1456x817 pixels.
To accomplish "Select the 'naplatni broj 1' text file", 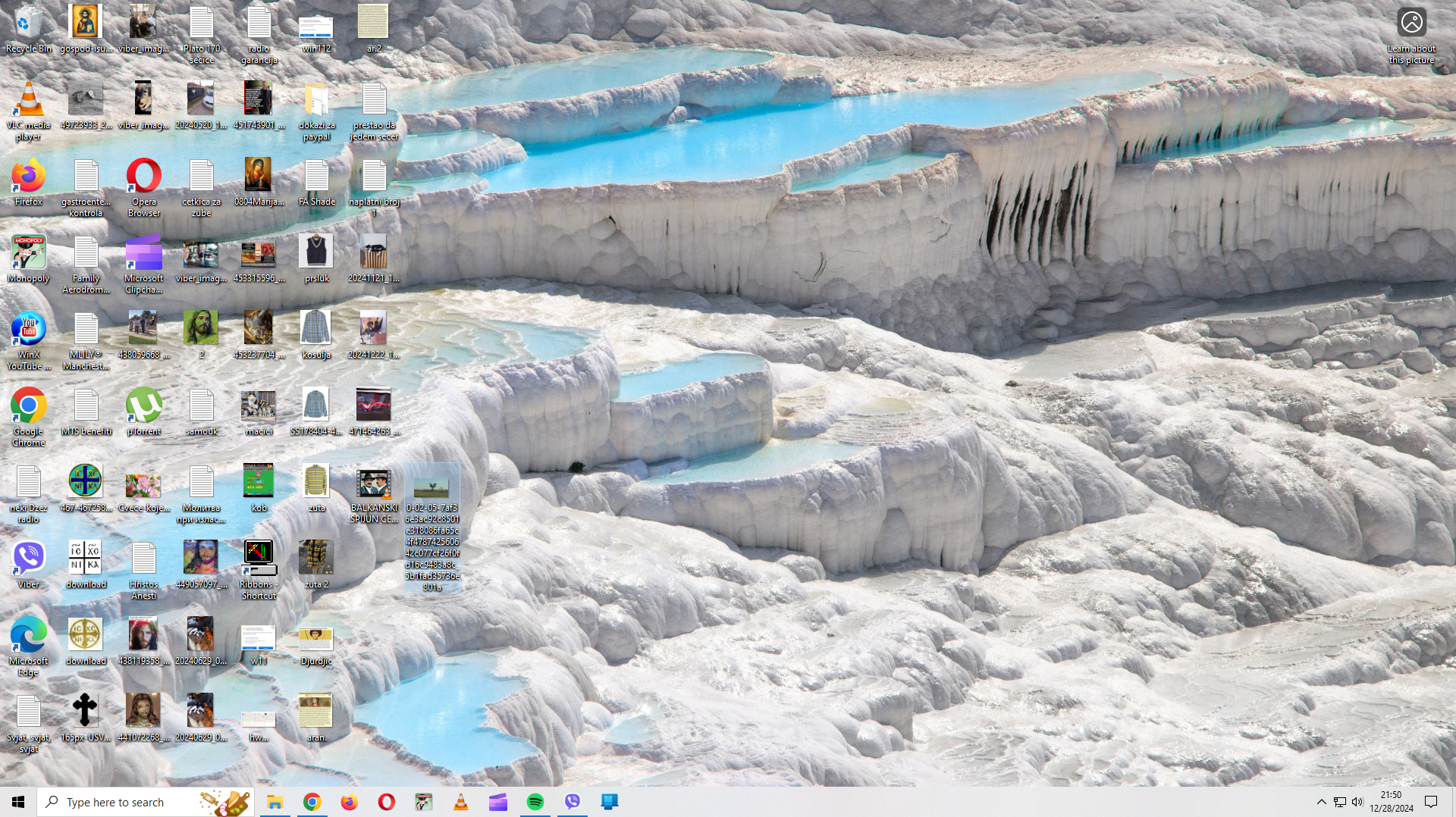I will [374, 188].
